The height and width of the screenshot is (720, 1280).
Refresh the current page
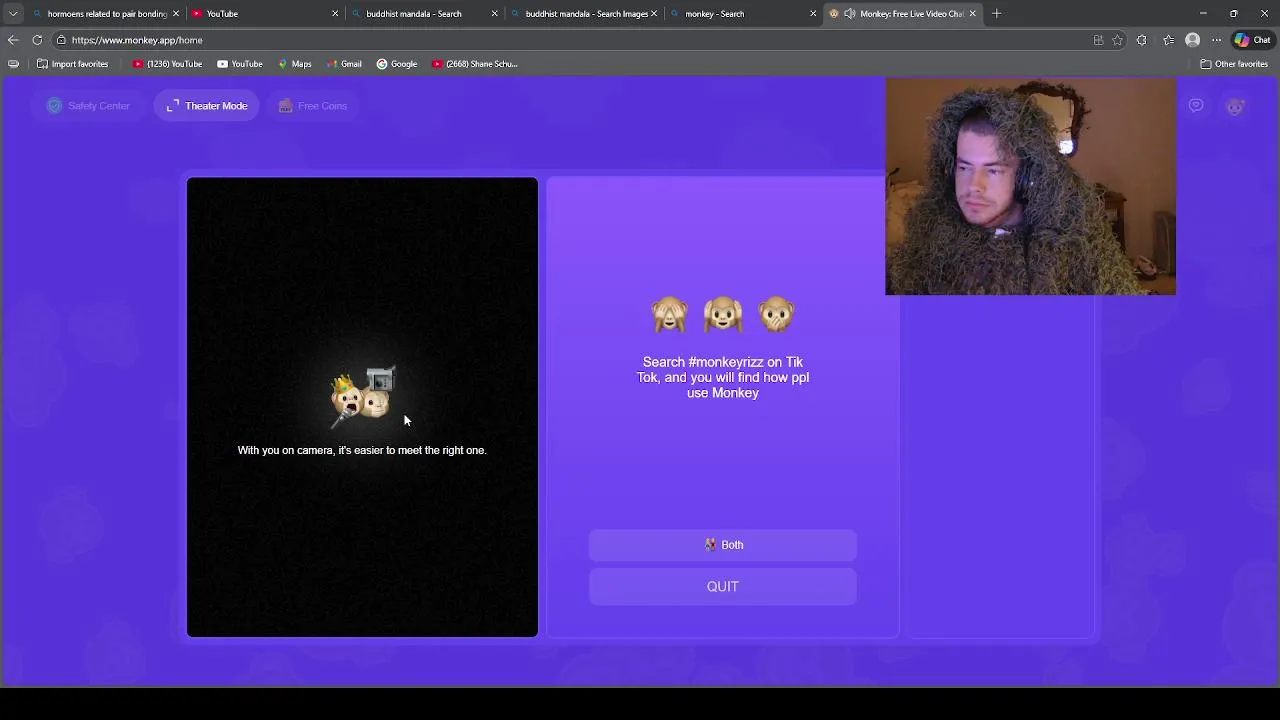pyautogui.click(x=37, y=40)
